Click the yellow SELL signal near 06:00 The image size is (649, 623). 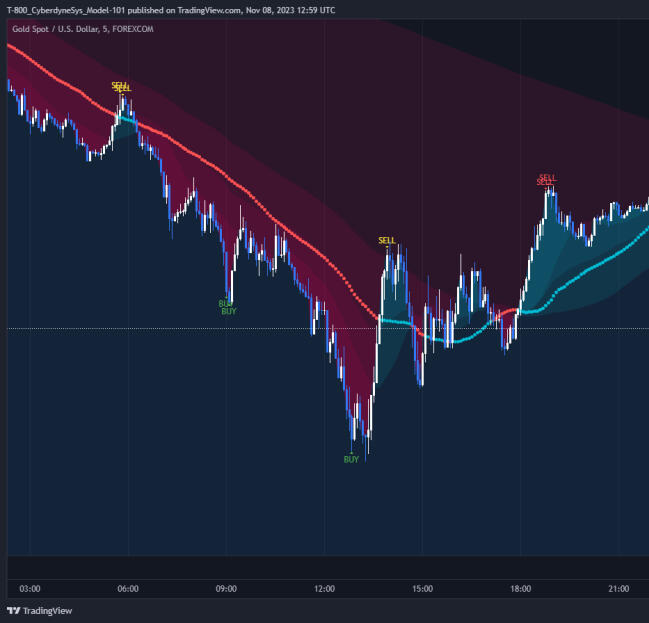tap(120, 87)
